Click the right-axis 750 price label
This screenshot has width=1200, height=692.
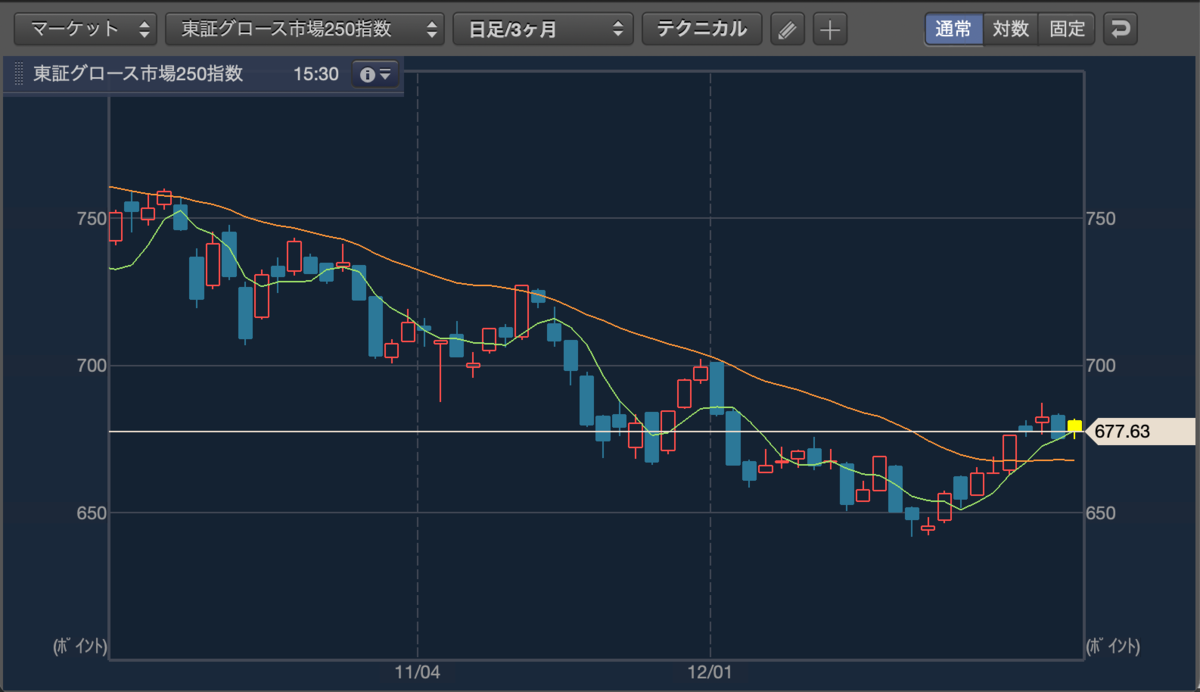coord(1100,218)
